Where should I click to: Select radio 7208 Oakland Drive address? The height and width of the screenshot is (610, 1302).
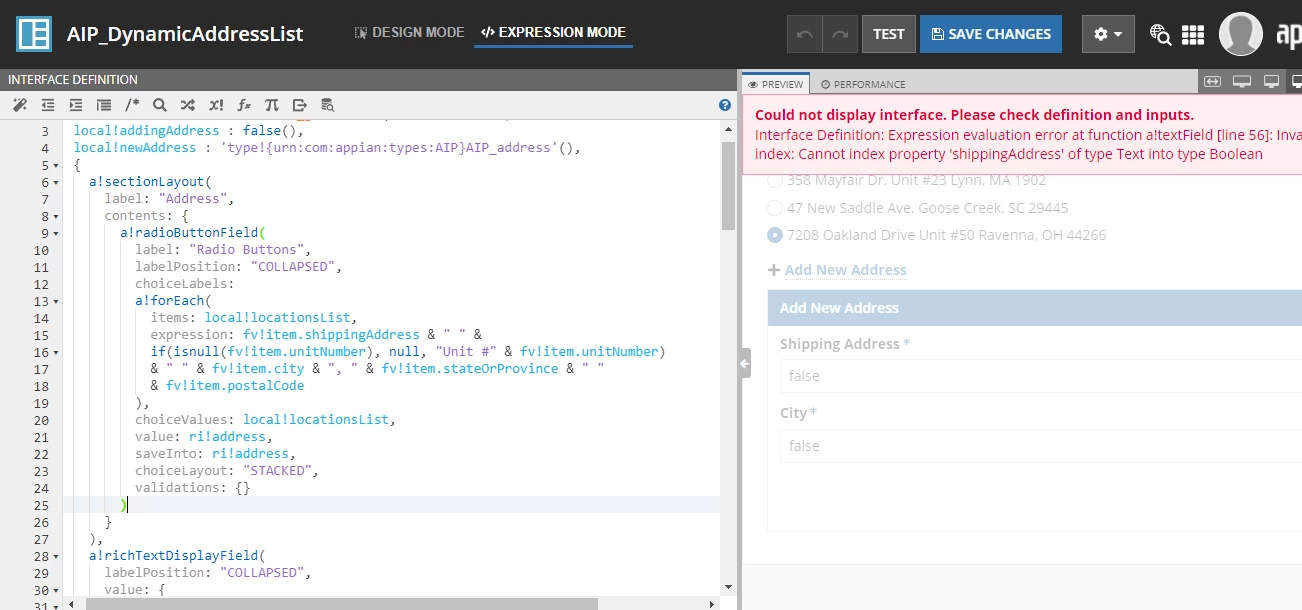775,235
